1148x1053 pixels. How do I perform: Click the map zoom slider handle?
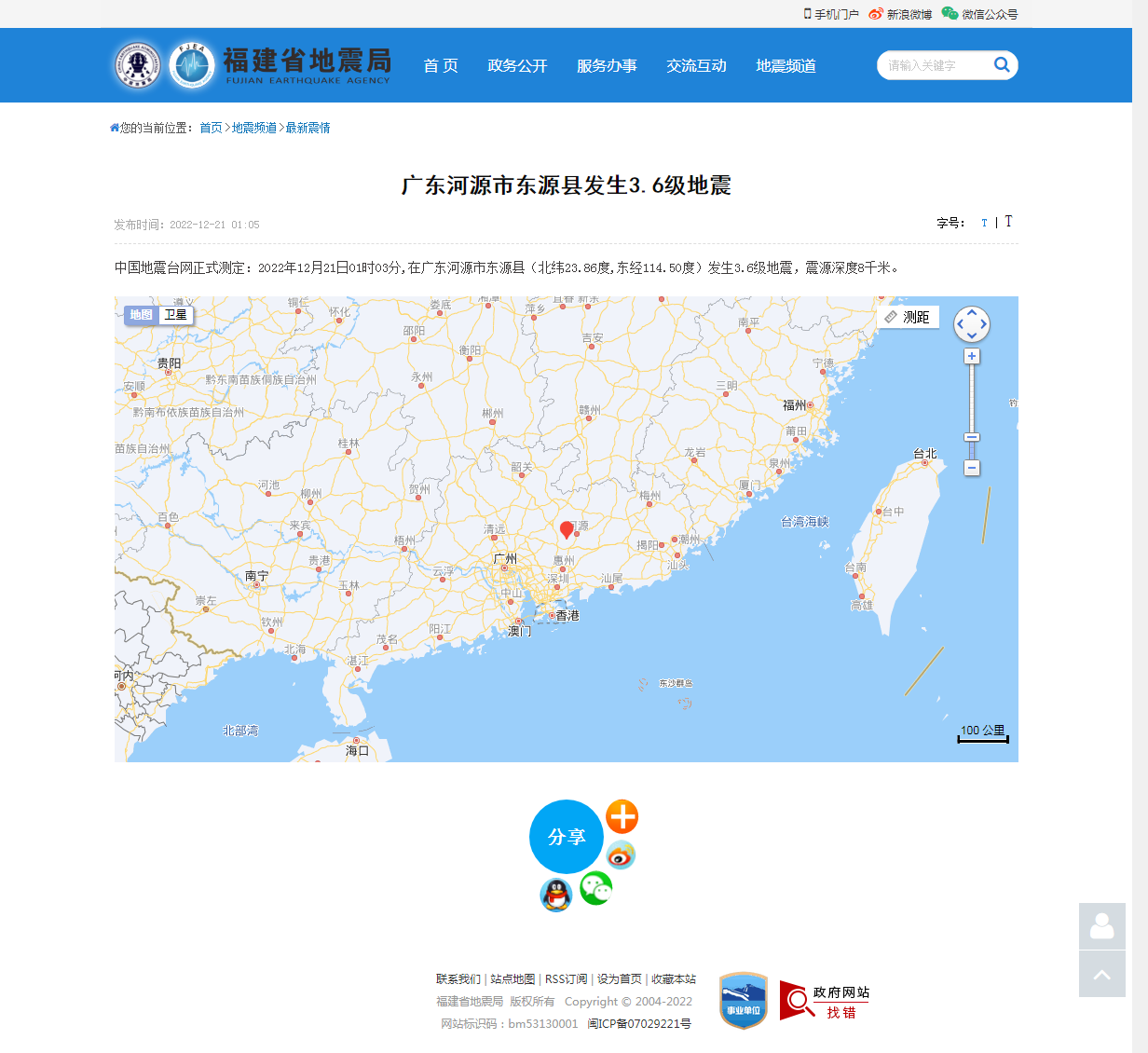pos(972,437)
